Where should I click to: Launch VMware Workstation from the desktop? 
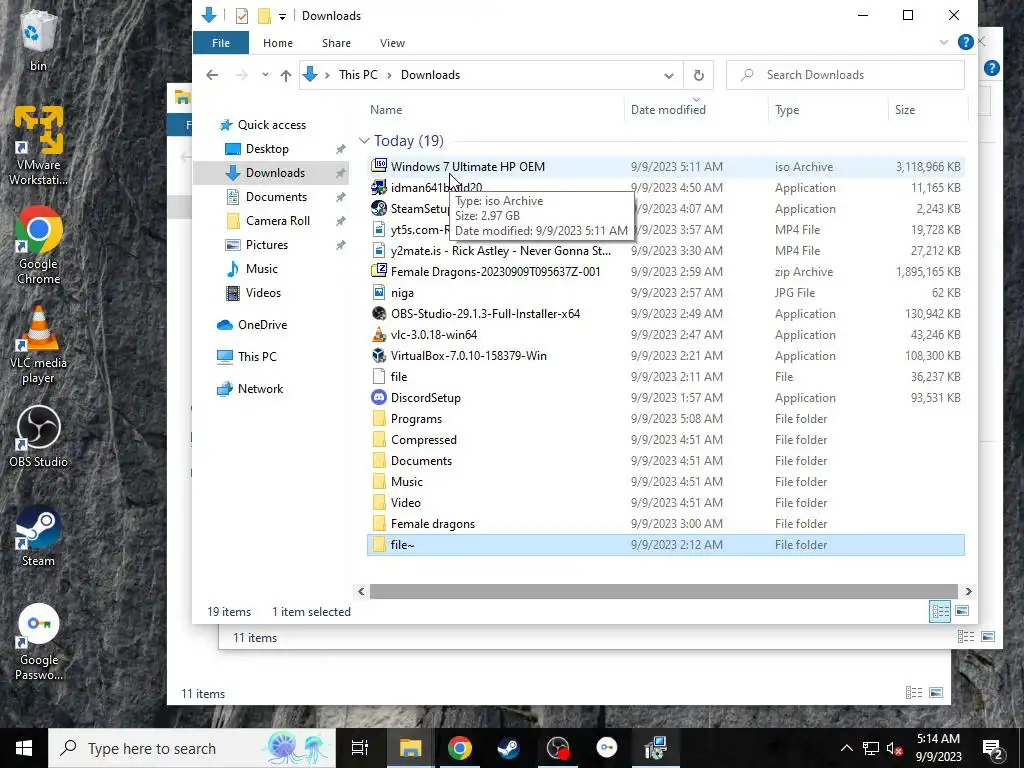tap(38, 145)
